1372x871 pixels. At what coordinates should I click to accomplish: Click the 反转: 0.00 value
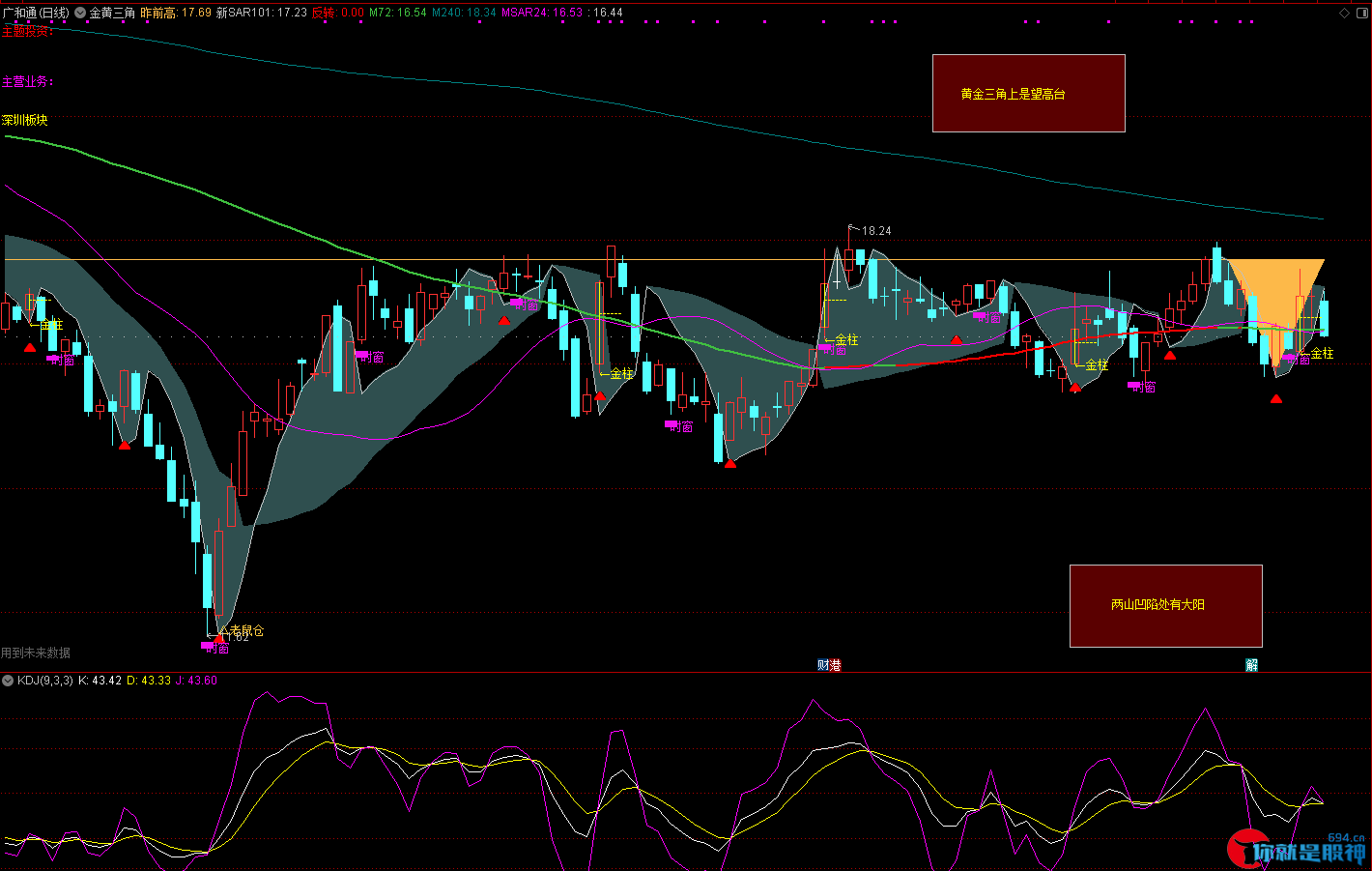[337, 13]
